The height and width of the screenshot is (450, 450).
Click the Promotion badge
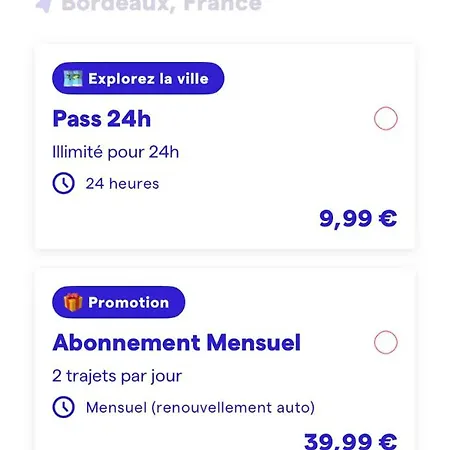[118, 302]
